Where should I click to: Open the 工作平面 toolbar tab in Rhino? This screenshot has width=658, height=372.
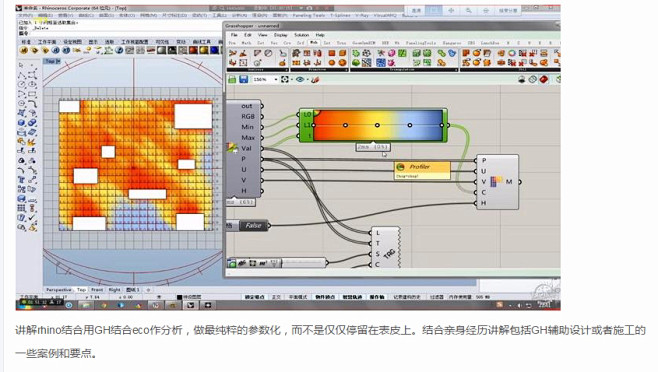47,42
